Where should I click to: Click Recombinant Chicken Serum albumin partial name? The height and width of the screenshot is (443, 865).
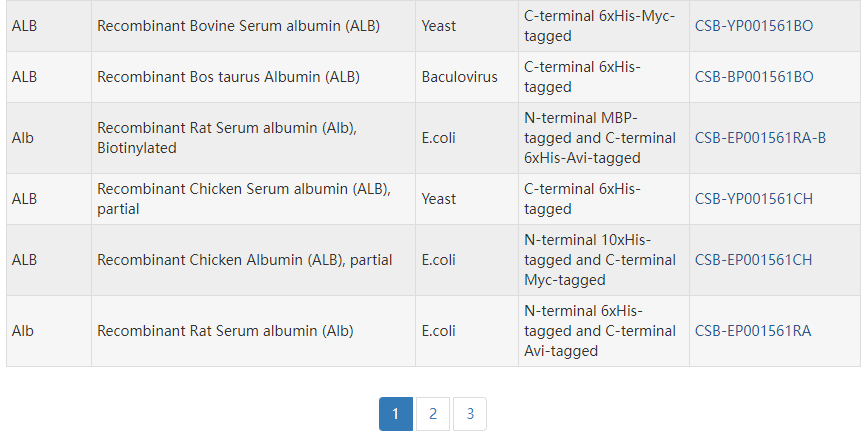coord(244,199)
